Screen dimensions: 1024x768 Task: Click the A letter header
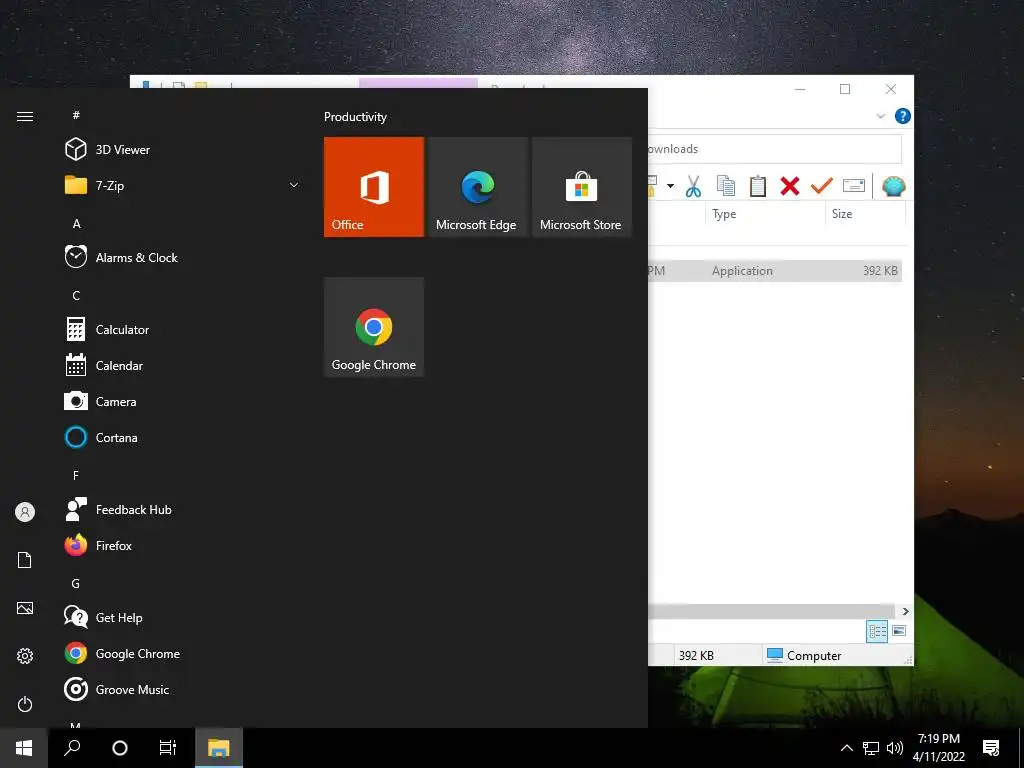[x=76, y=223]
